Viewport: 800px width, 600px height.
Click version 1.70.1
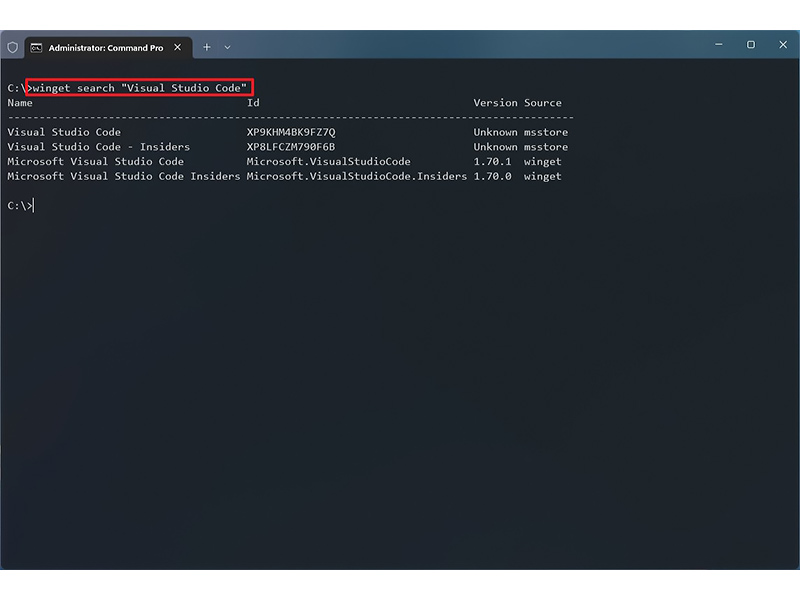tap(492, 162)
